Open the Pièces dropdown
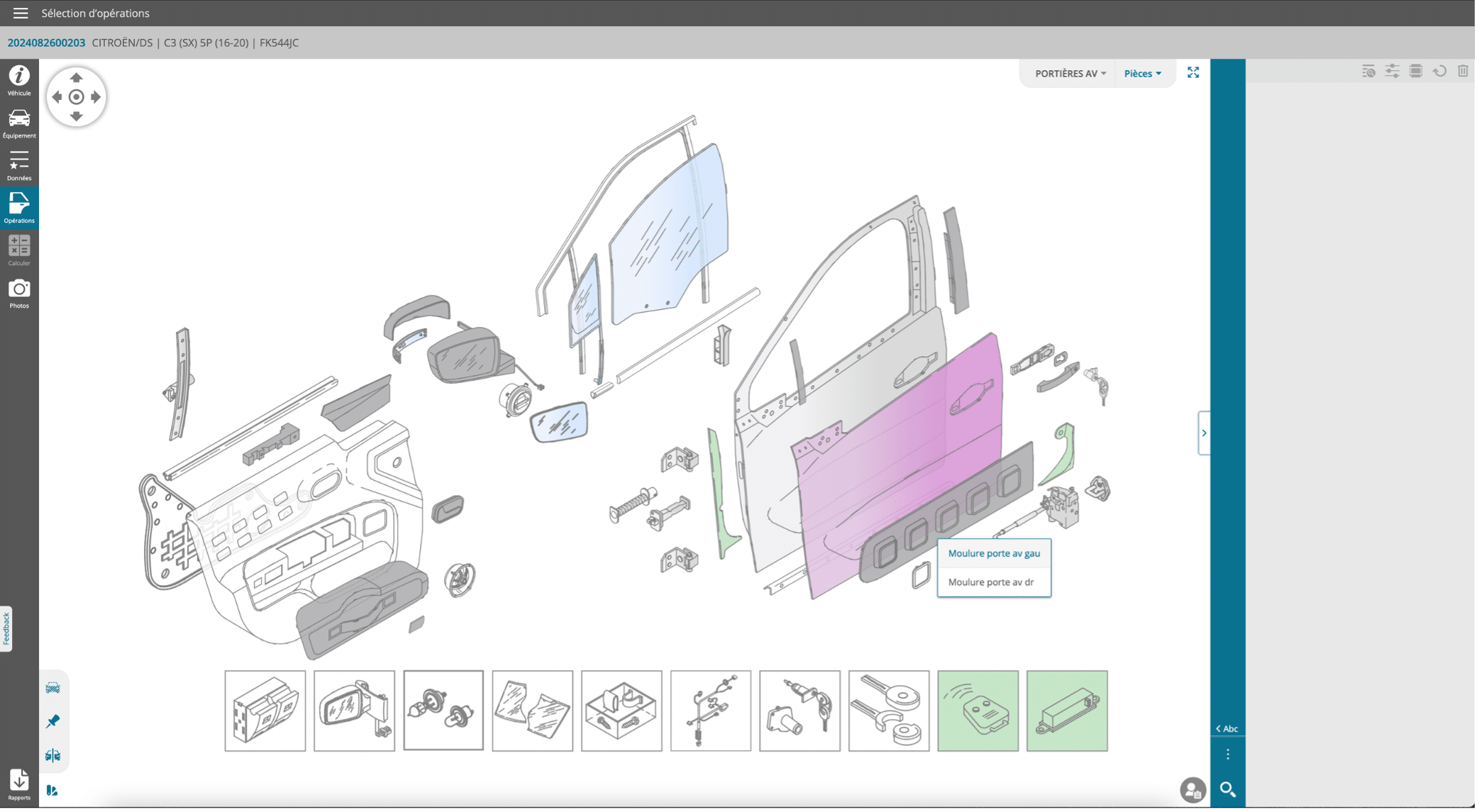 (x=1142, y=74)
